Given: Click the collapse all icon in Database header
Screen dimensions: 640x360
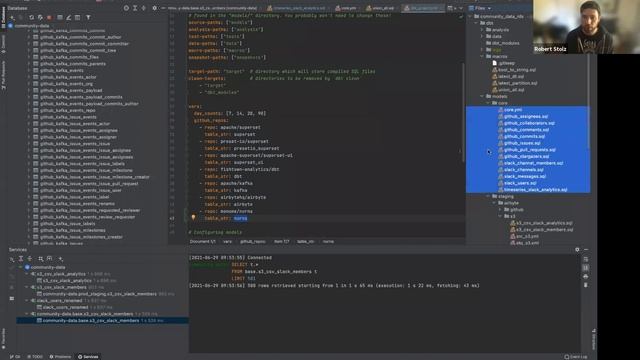Looking at the screenshot, I should (x=144, y=8).
